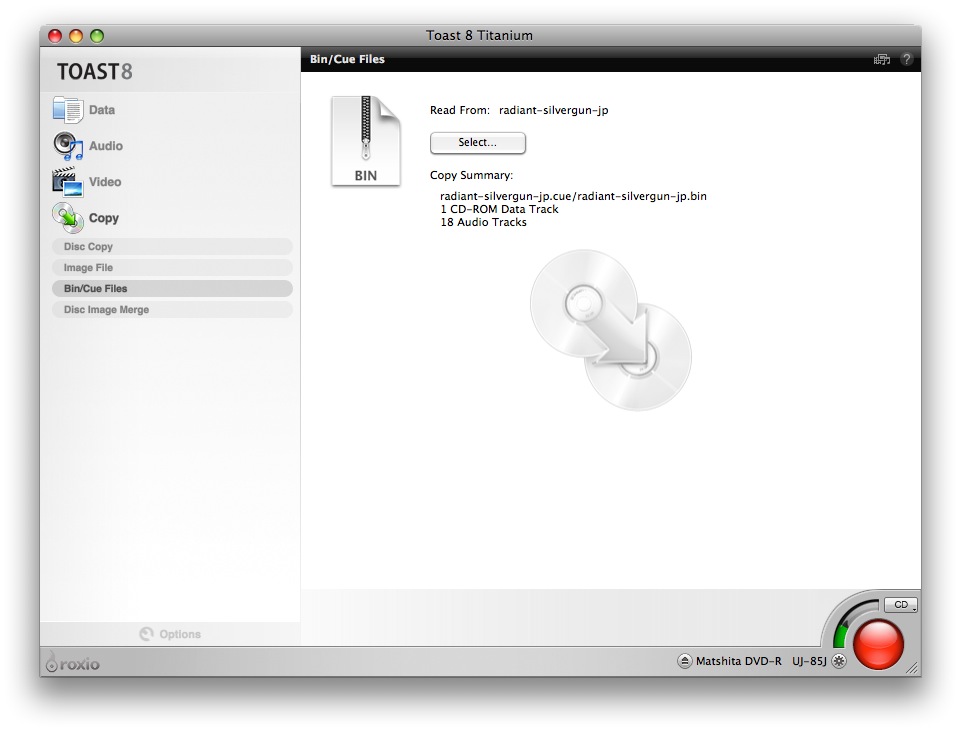
Task: Click the roxio logo
Action: tap(73, 662)
